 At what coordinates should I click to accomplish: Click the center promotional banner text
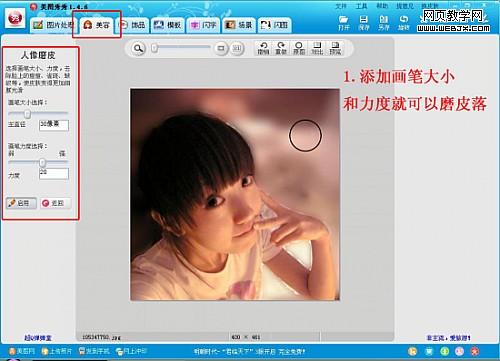click(x=249, y=351)
